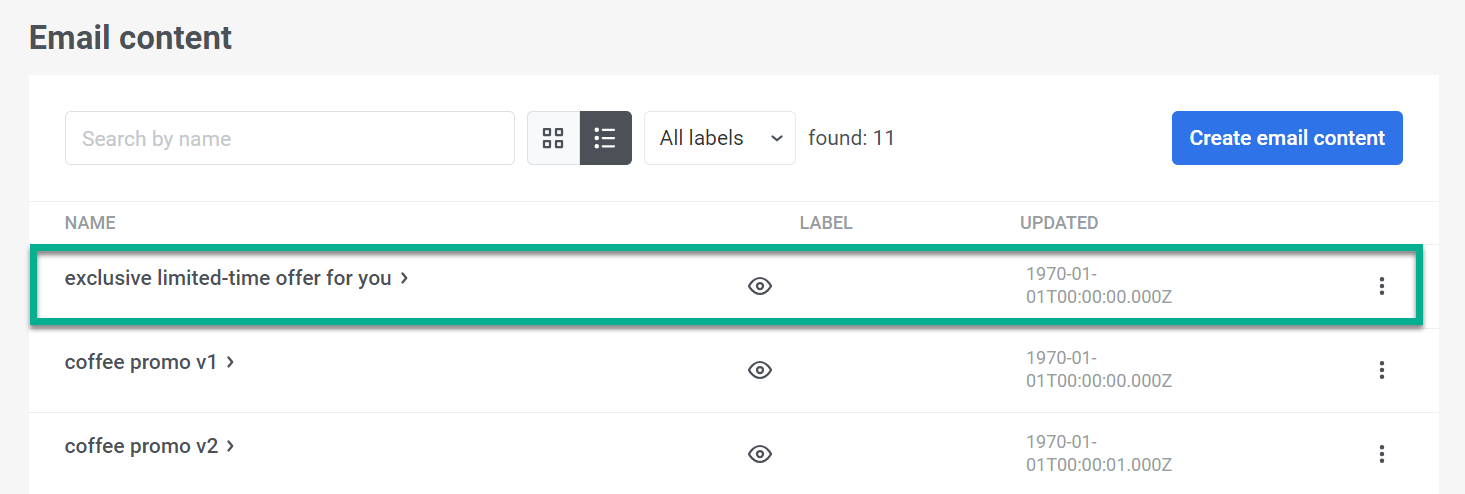Switch to list view layout
This screenshot has width=1465, height=494.
tap(605, 138)
